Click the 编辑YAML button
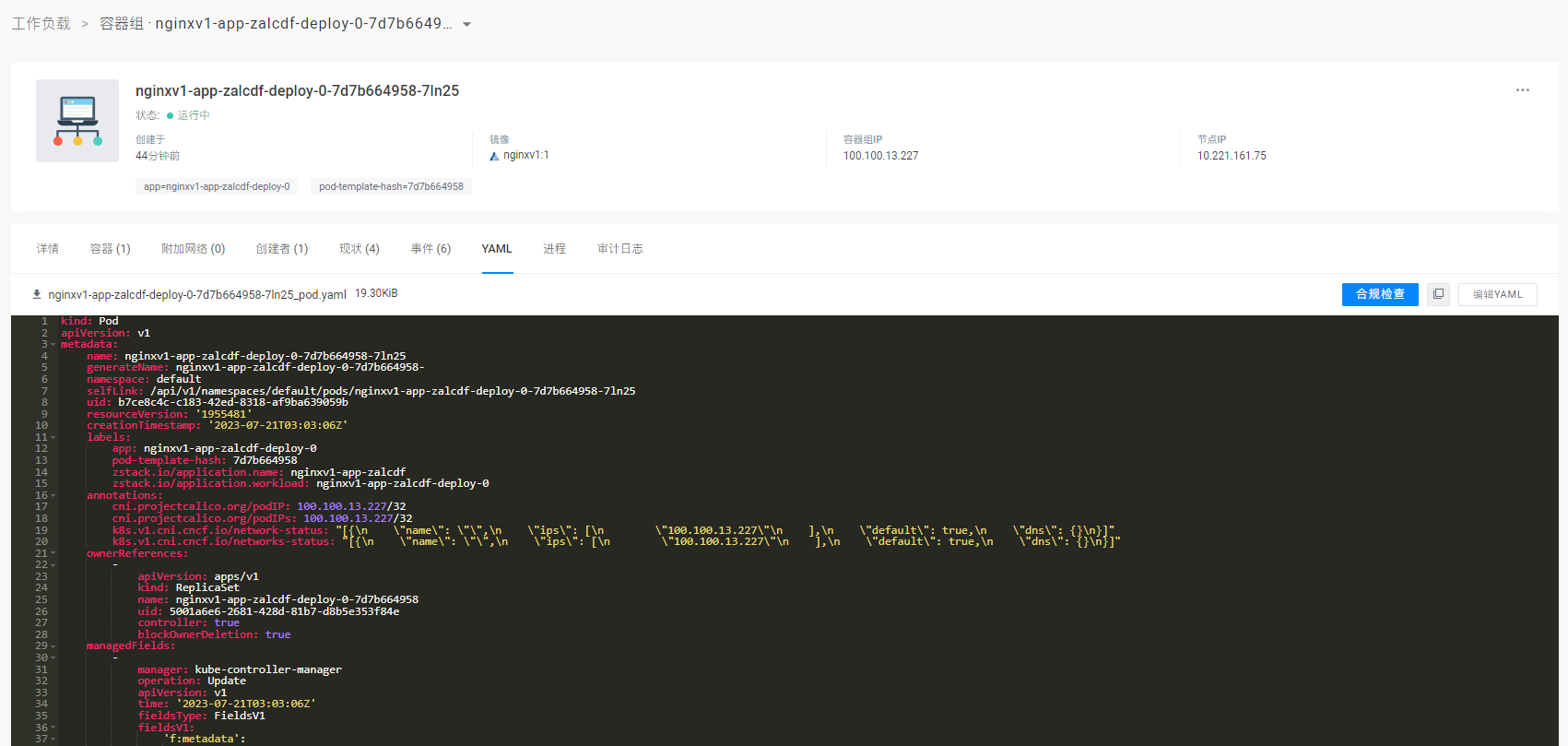1568x746 pixels. click(x=1497, y=294)
